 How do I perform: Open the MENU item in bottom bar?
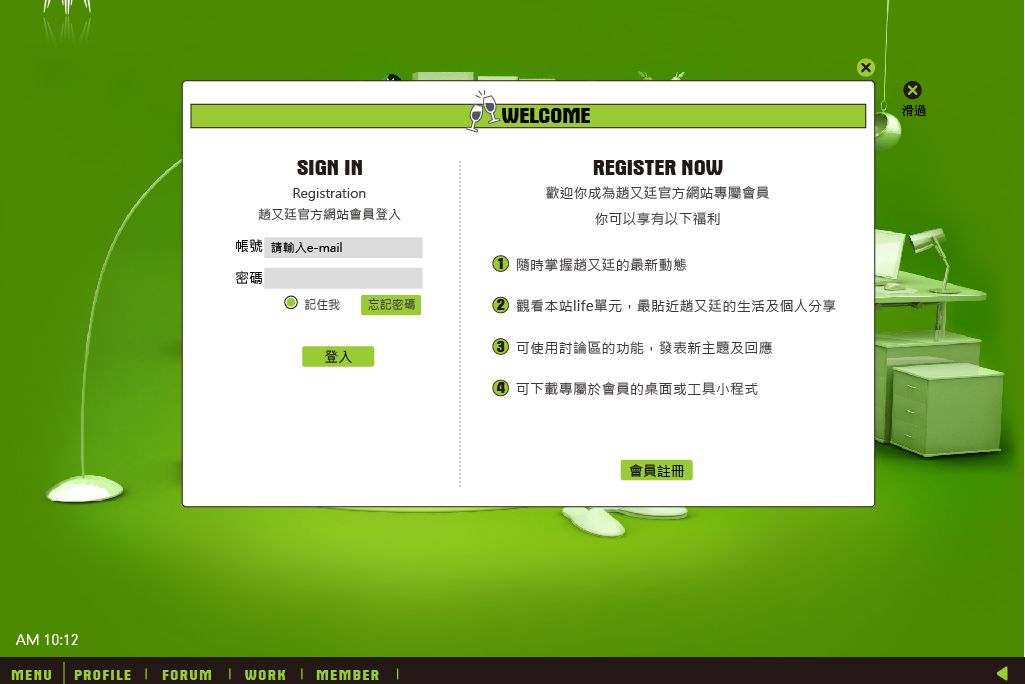click(x=32, y=675)
